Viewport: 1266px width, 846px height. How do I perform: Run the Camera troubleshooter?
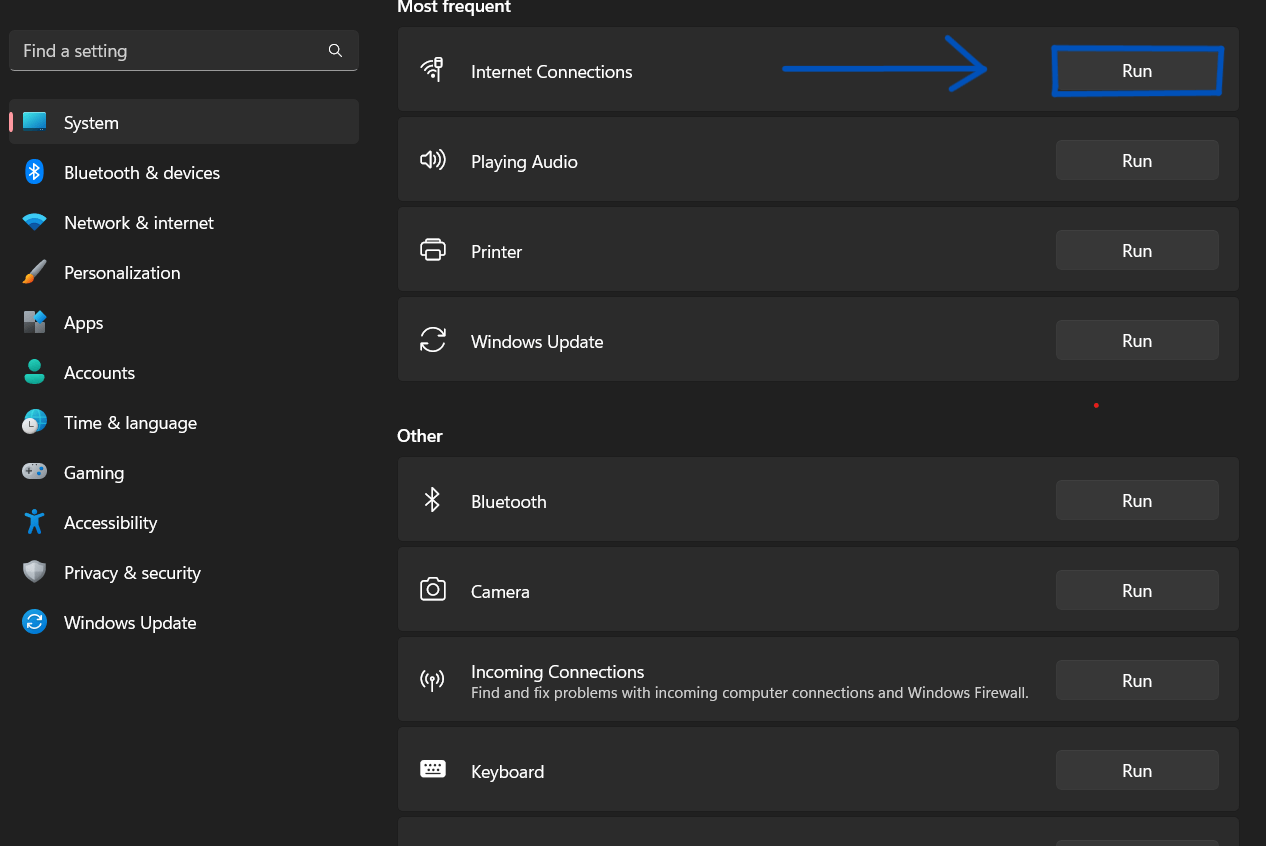[1137, 590]
